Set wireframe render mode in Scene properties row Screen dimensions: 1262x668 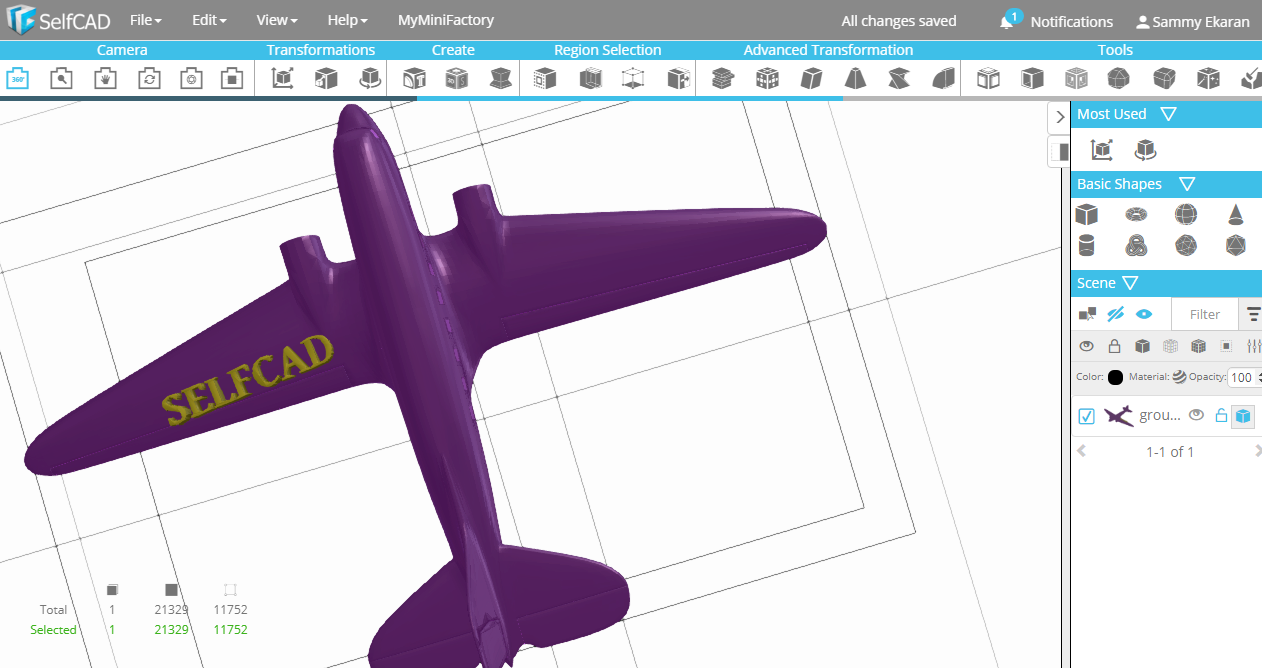click(1171, 346)
